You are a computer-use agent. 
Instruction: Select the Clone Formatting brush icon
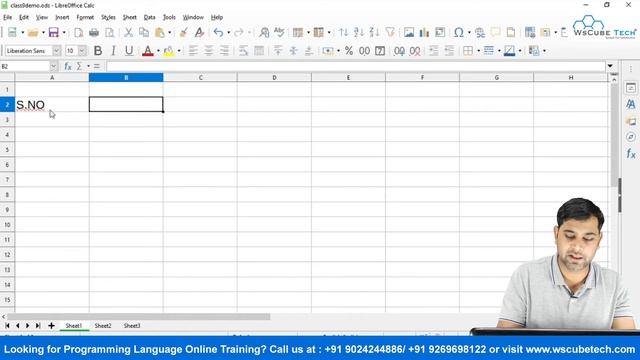coord(183,32)
